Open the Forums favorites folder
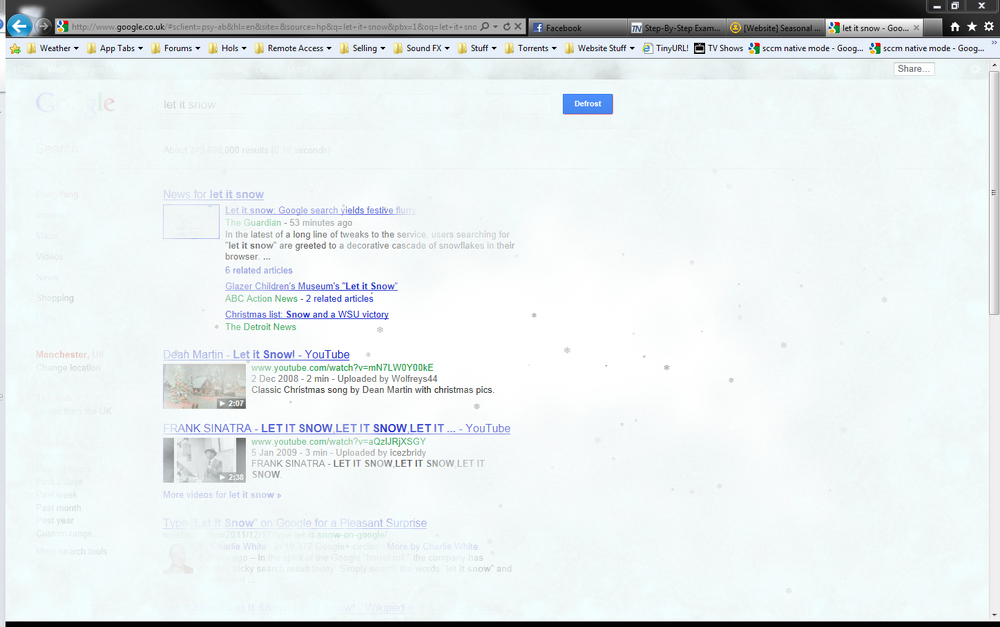Image resolution: width=1000 pixels, height=627 pixels. click(x=175, y=48)
